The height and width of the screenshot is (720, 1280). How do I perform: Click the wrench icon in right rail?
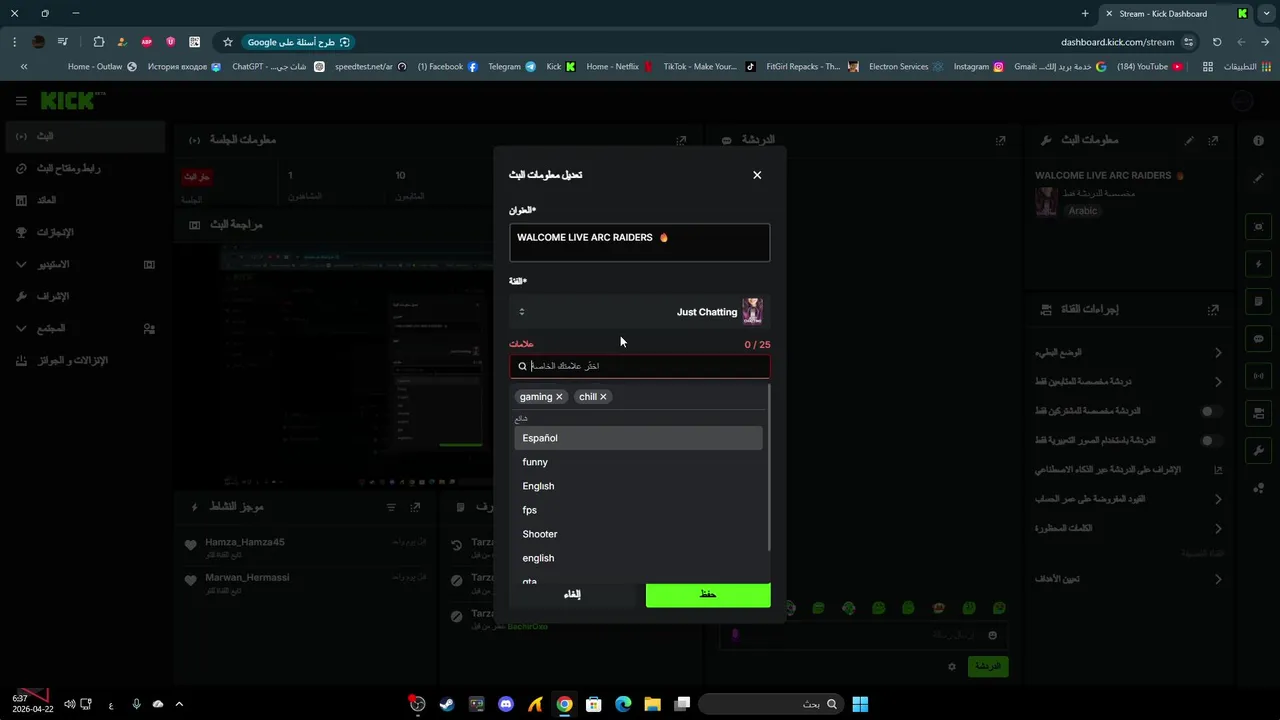click(x=1259, y=451)
